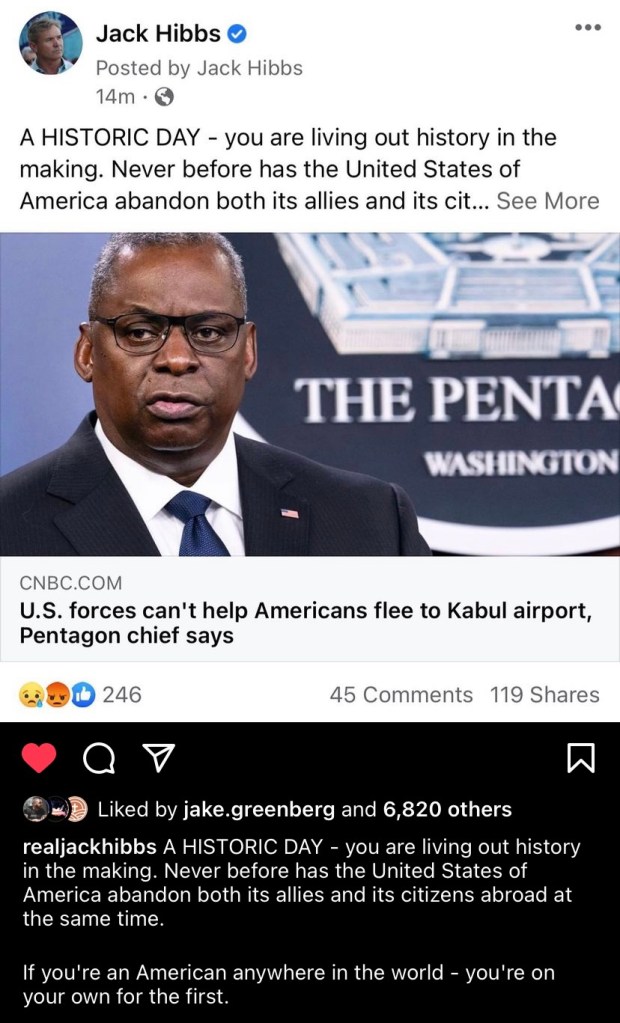
Task: Tap the comment bubble icon
Action: tap(99, 759)
